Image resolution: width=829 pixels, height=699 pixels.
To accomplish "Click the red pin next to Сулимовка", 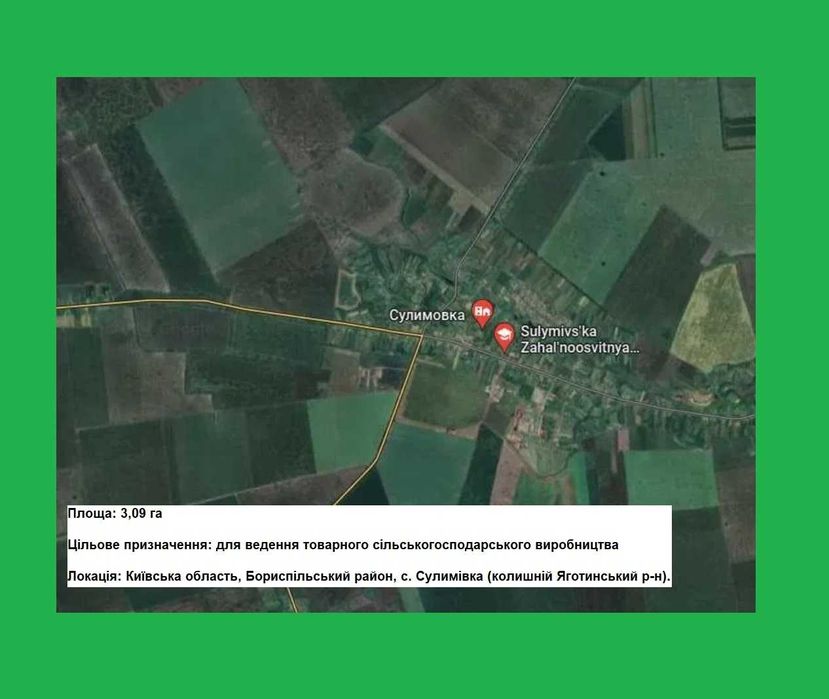I will click(482, 313).
